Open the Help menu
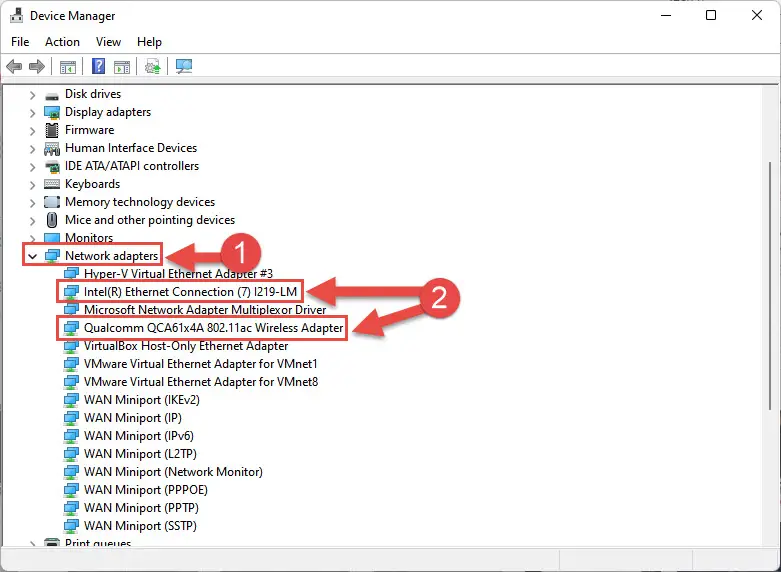The height and width of the screenshot is (572, 781). (x=149, y=42)
